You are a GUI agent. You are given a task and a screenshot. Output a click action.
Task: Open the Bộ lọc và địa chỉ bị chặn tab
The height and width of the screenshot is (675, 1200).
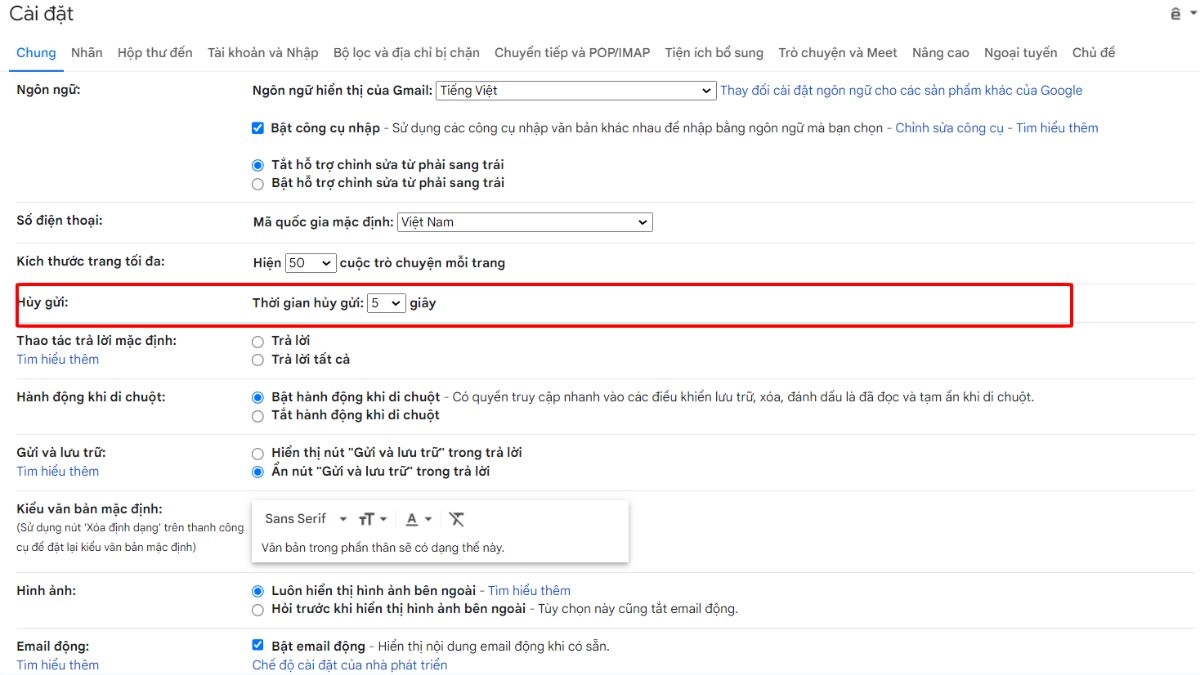click(x=406, y=53)
